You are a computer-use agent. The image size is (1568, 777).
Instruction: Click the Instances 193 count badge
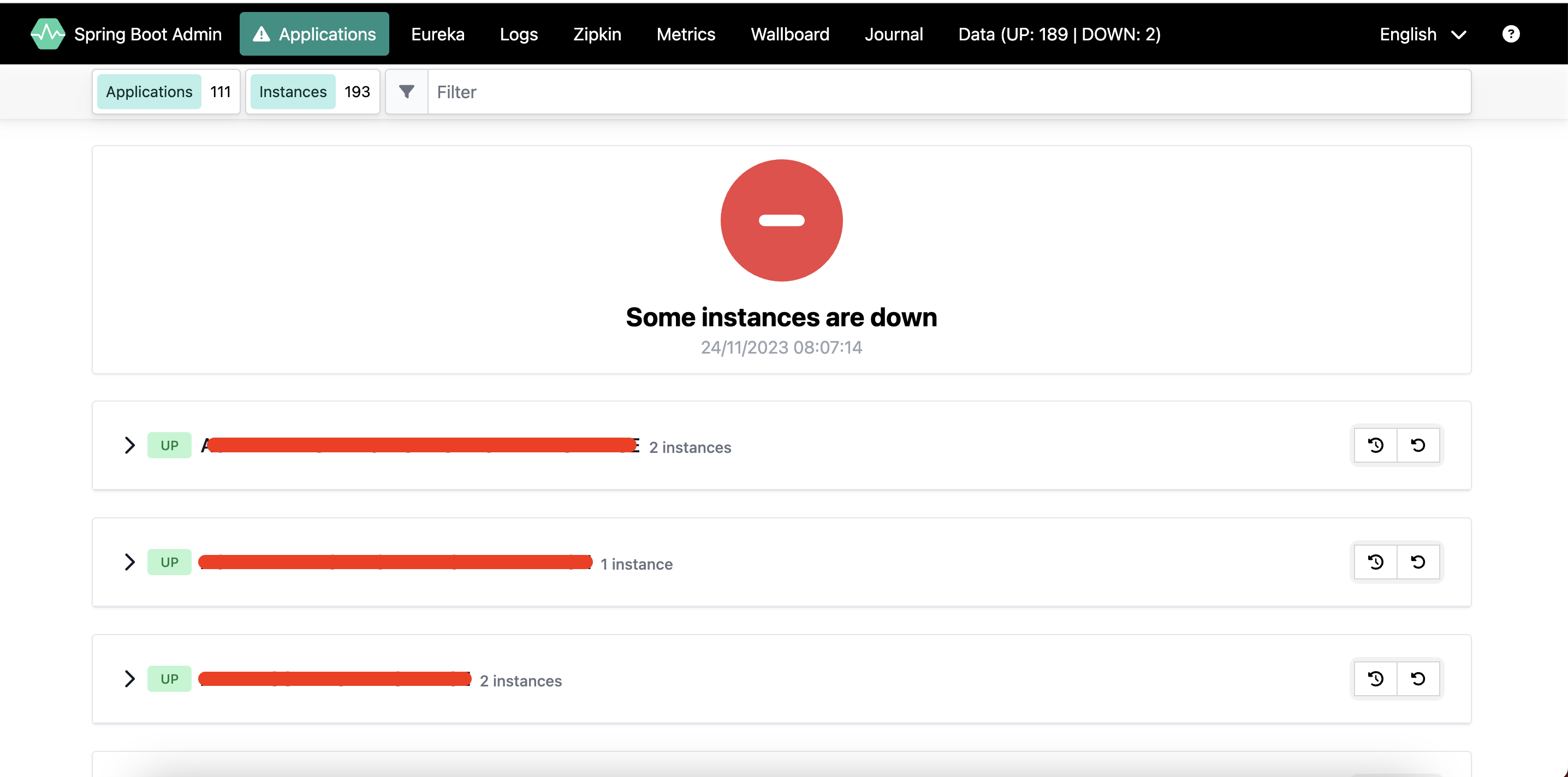(x=357, y=91)
